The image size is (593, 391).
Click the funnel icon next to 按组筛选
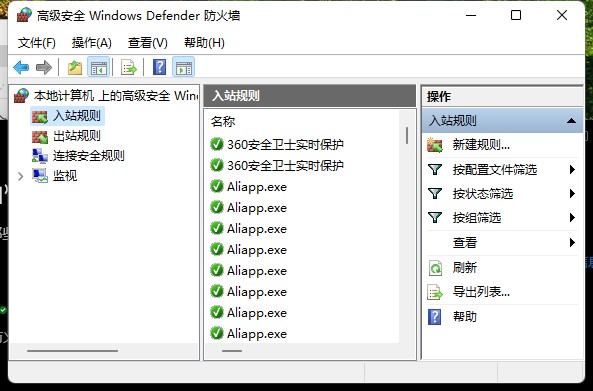click(x=435, y=217)
